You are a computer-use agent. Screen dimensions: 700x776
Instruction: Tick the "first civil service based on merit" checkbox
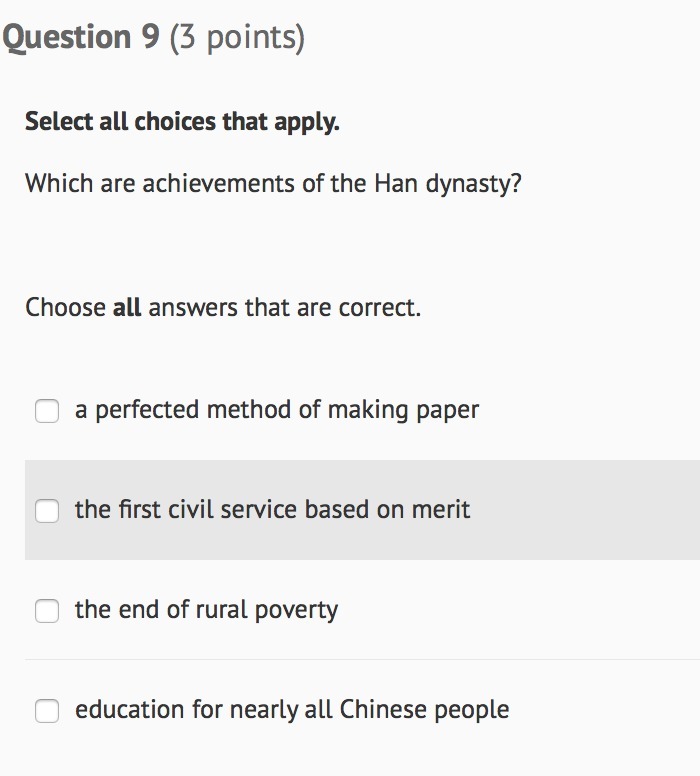pos(47,511)
